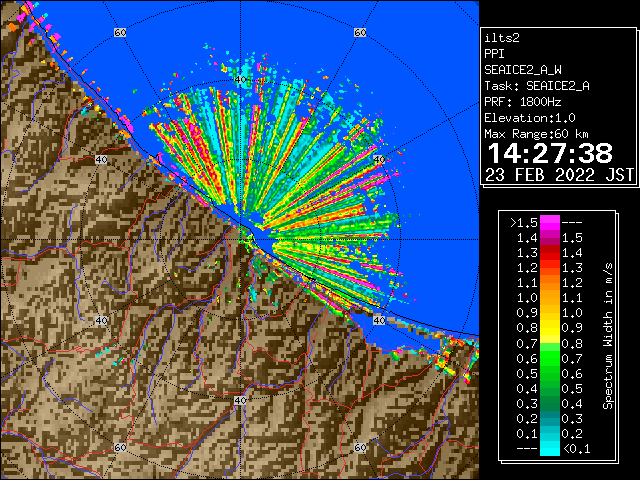Click the lower-right '60' range ring label

click(x=360, y=447)
